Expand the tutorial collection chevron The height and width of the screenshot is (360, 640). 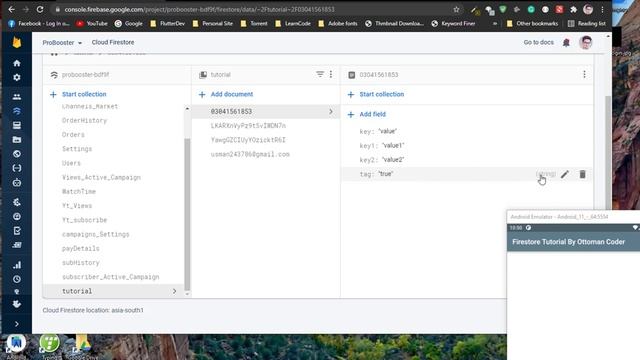coord(174,291)
